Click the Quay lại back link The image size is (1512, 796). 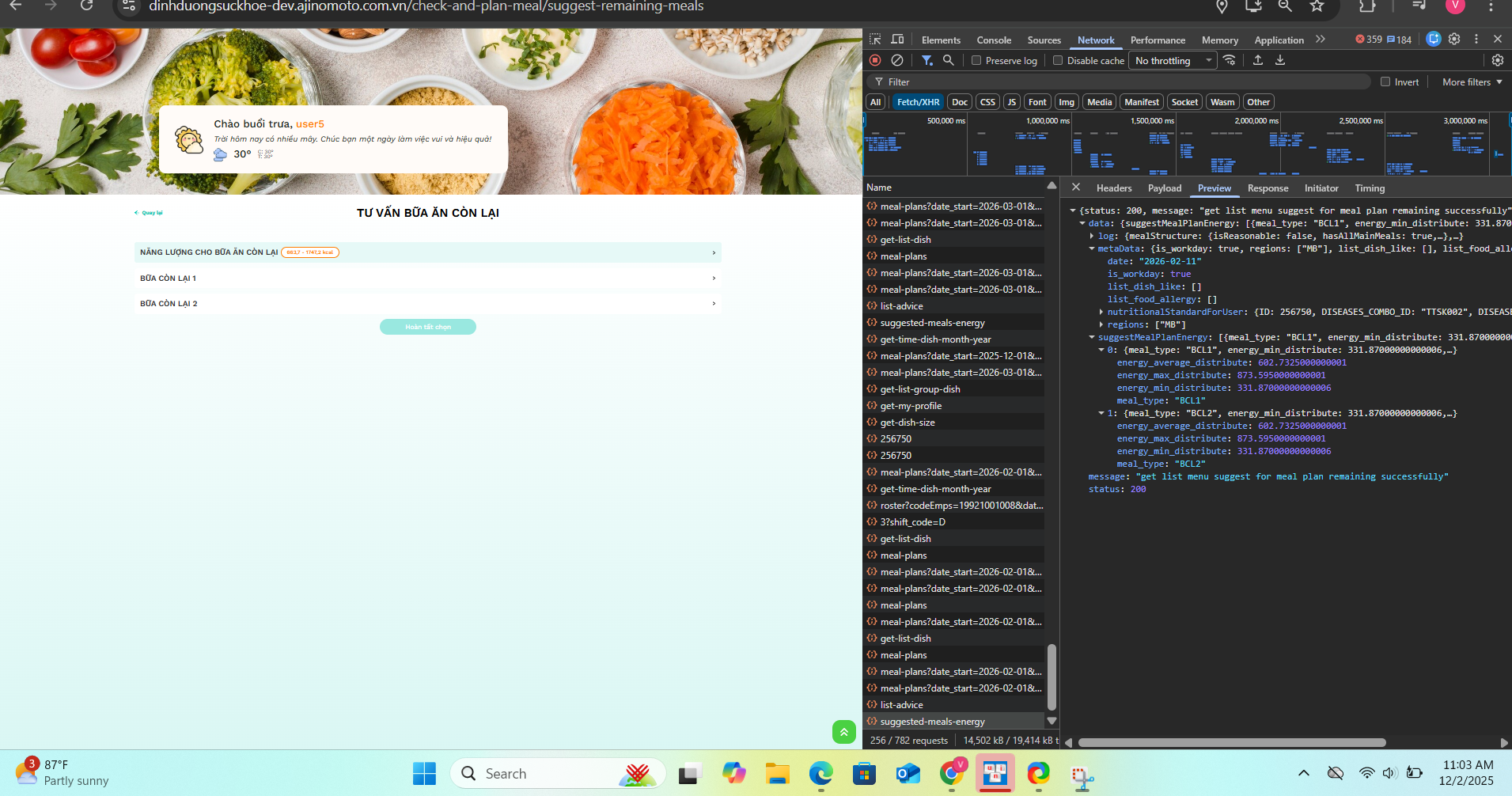click(x=149, y=213)
